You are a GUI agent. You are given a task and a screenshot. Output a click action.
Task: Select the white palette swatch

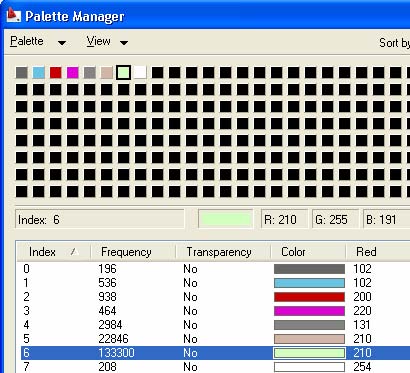pos(140,73)
